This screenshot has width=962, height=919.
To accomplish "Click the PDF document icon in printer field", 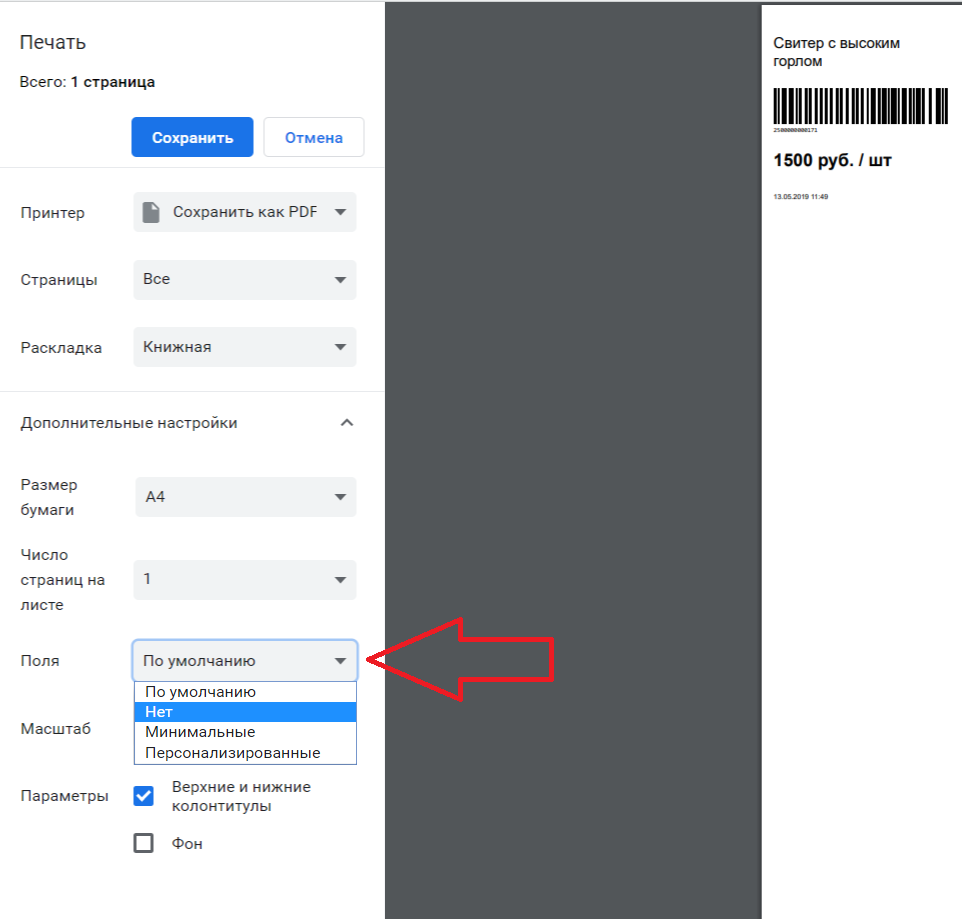I will coord(151,212).
